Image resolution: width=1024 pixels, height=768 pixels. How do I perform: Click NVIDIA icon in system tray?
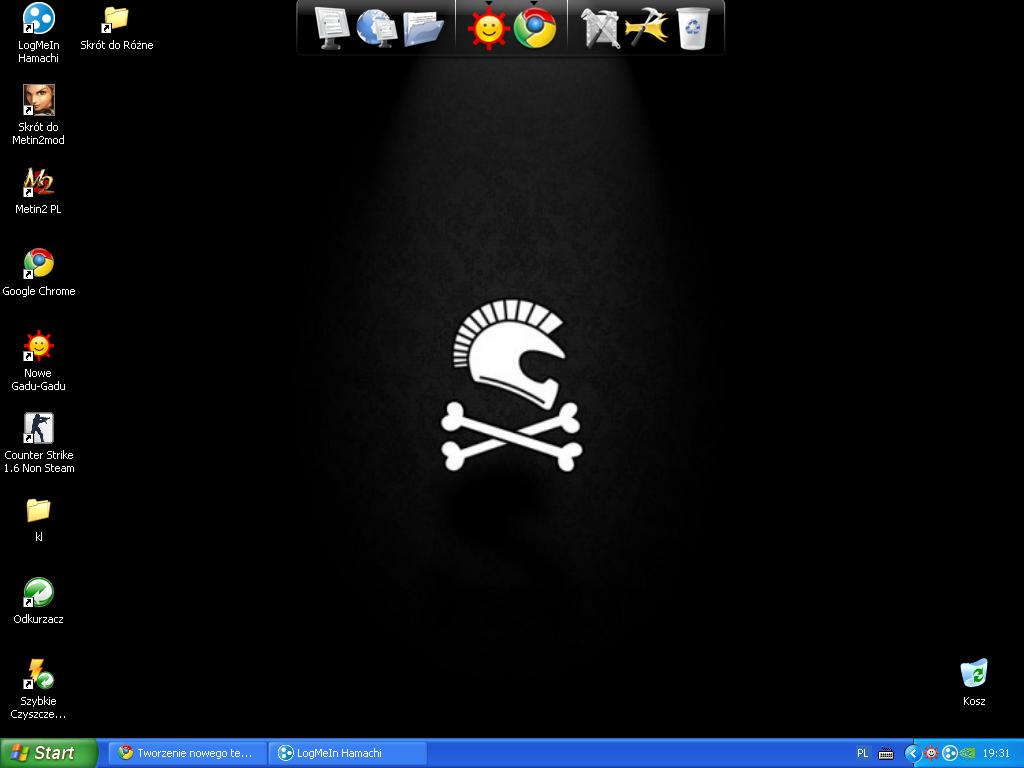pos(967,753)
